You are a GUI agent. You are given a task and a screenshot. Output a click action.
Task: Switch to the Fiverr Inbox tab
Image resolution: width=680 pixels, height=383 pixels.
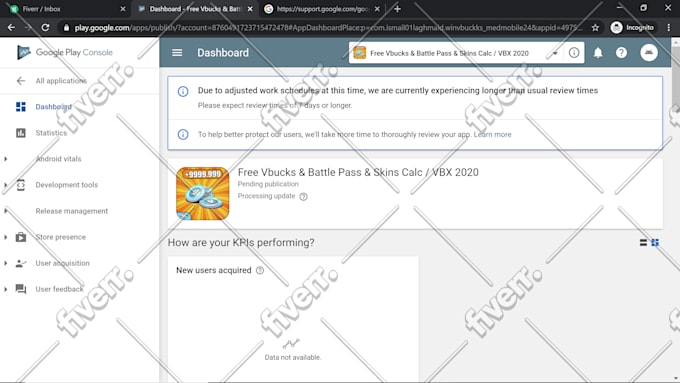pos(67,9)
